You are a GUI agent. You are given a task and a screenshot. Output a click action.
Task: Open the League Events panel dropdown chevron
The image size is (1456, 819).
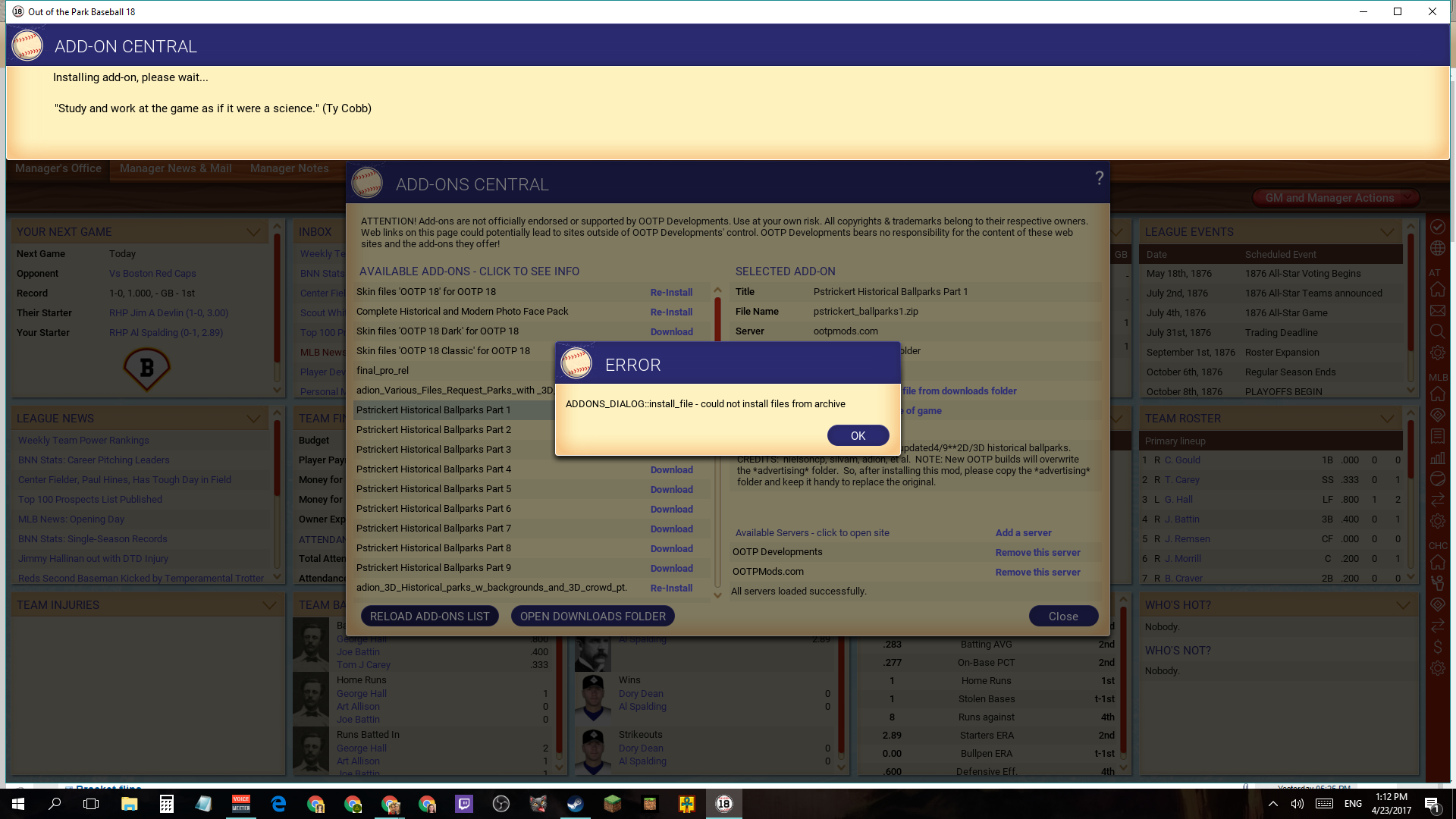tap(1387, 232)
